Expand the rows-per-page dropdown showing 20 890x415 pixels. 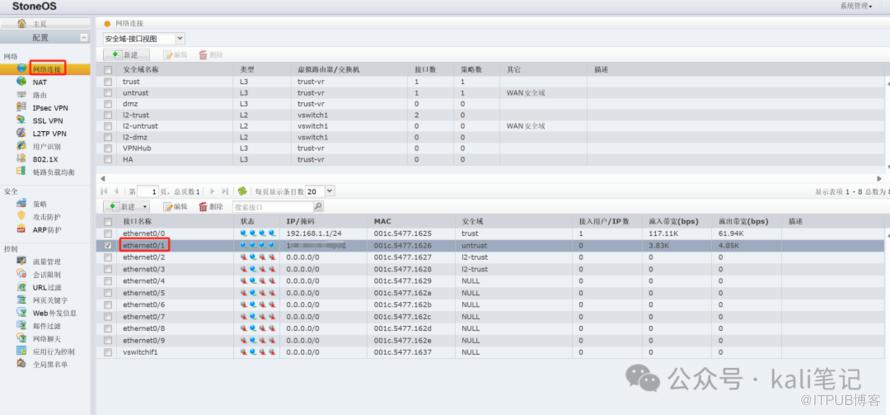point(328,190)
